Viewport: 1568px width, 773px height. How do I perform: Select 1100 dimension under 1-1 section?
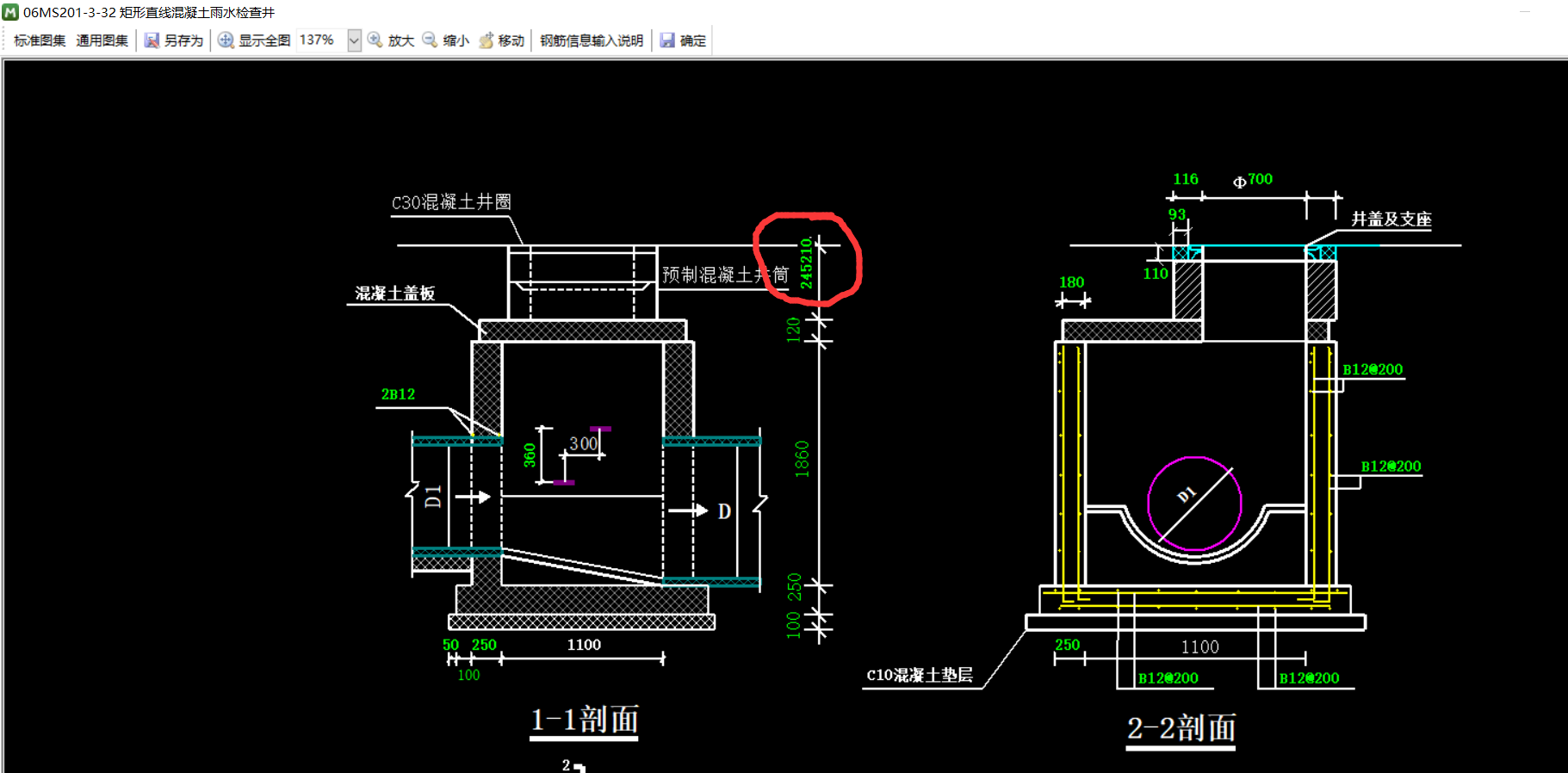[584, 645]
